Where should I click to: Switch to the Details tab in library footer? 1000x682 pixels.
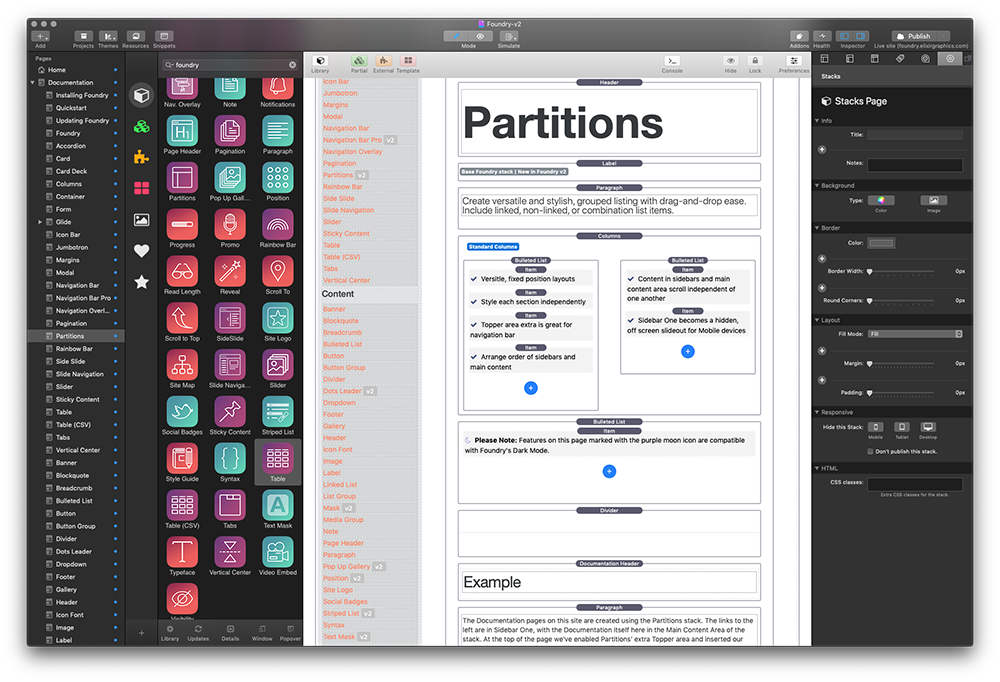tap(230, 633)
